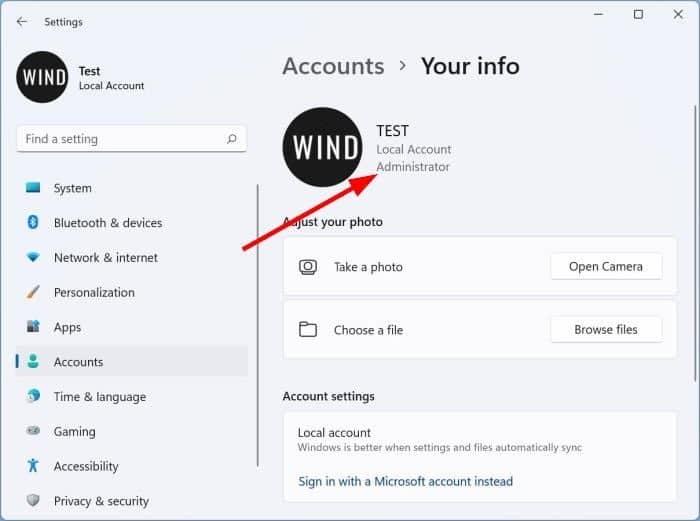
Task: Click the Browse files button
Action: click(x=606, y=329)
